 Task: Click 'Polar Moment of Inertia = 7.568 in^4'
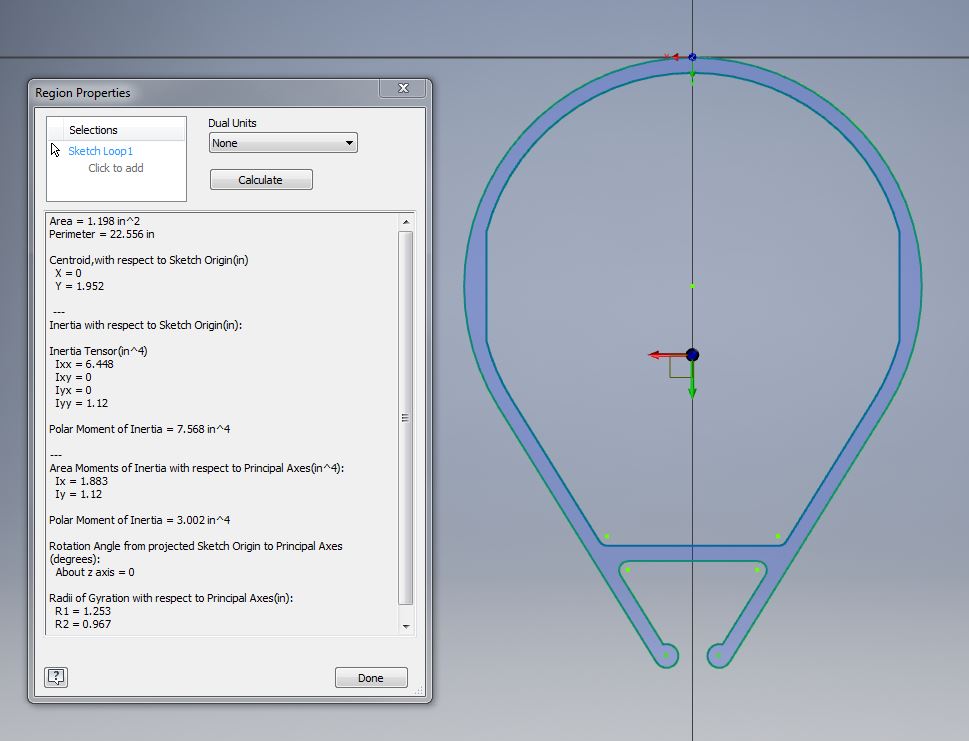click(140, 429)
